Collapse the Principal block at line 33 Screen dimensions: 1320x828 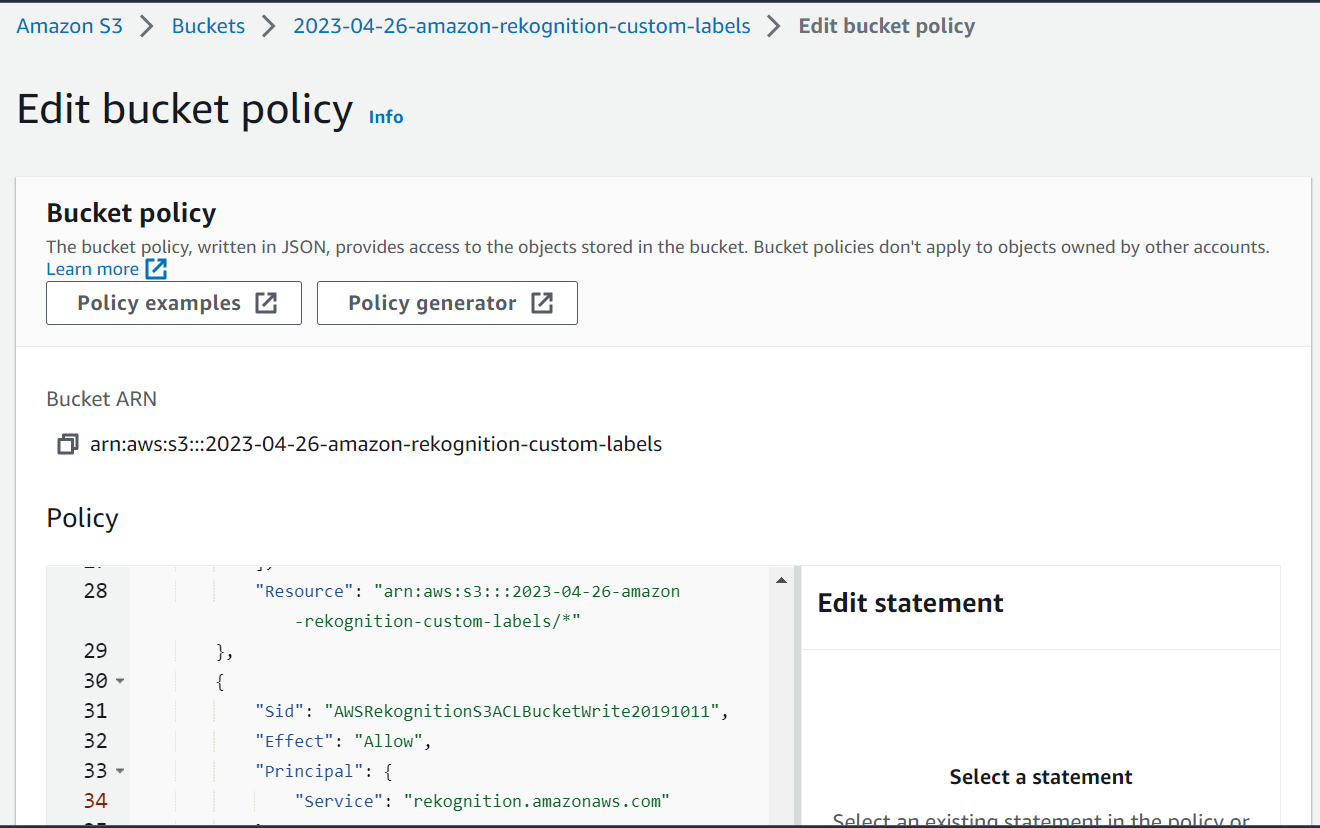point(120,771)
